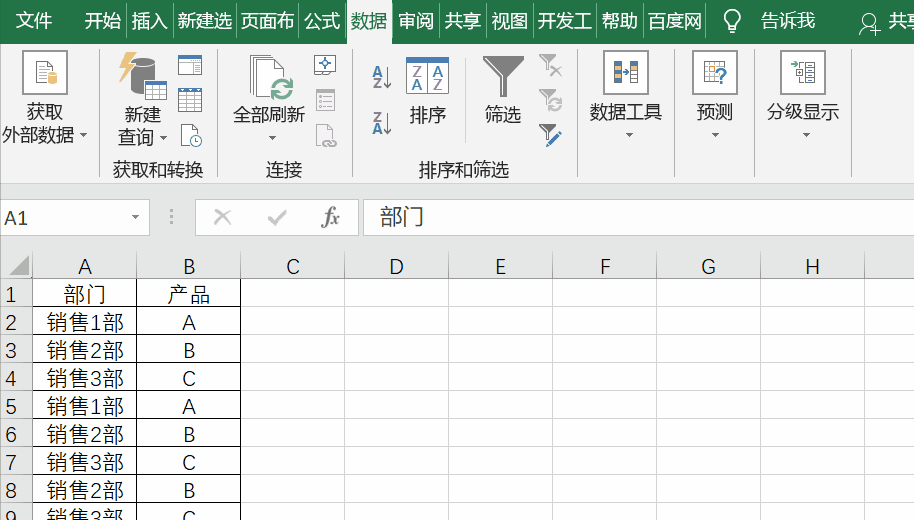
Task: Expand the 新建查询 dropdown arrow
Action: [163, 138]
